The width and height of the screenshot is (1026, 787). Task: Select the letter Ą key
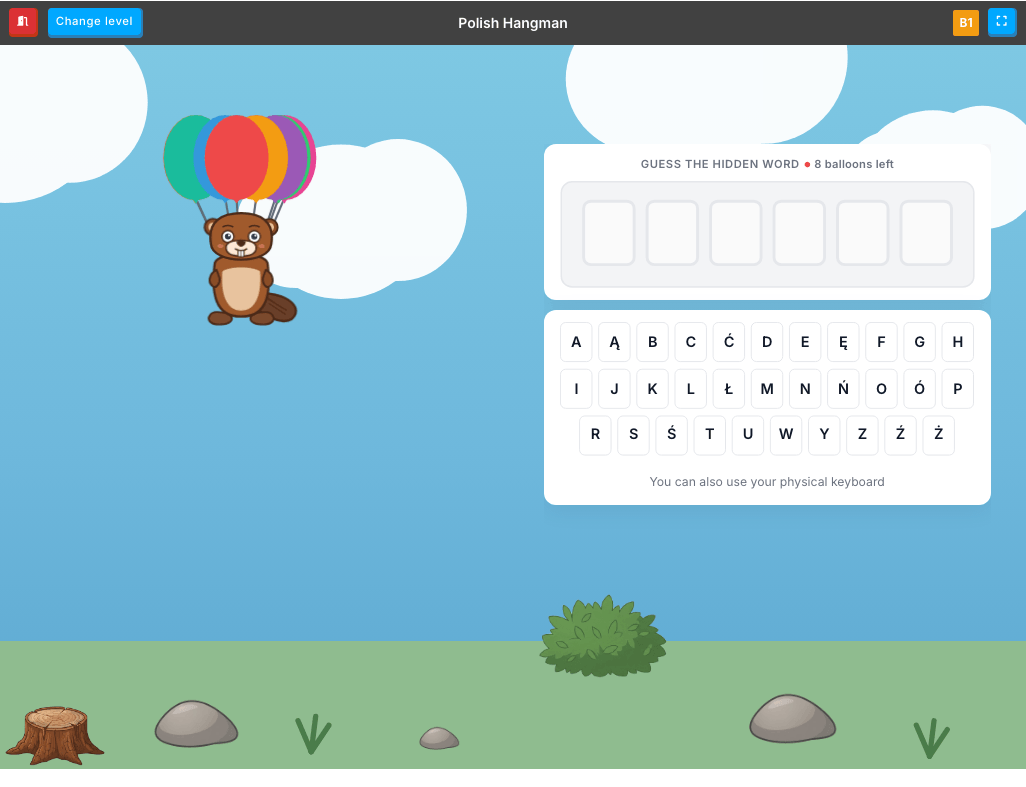tap(614, 341)
